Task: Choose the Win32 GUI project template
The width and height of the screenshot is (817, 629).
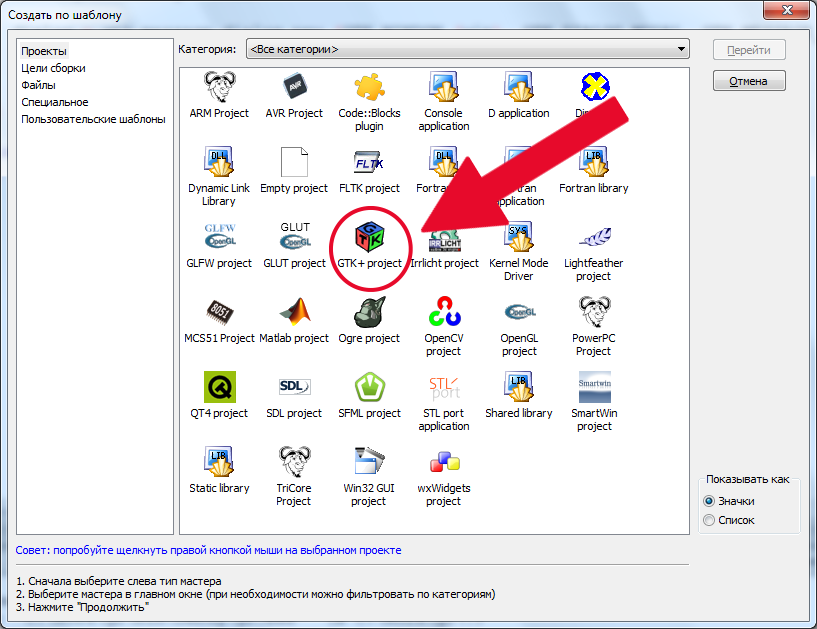Action: coord(369,477)
